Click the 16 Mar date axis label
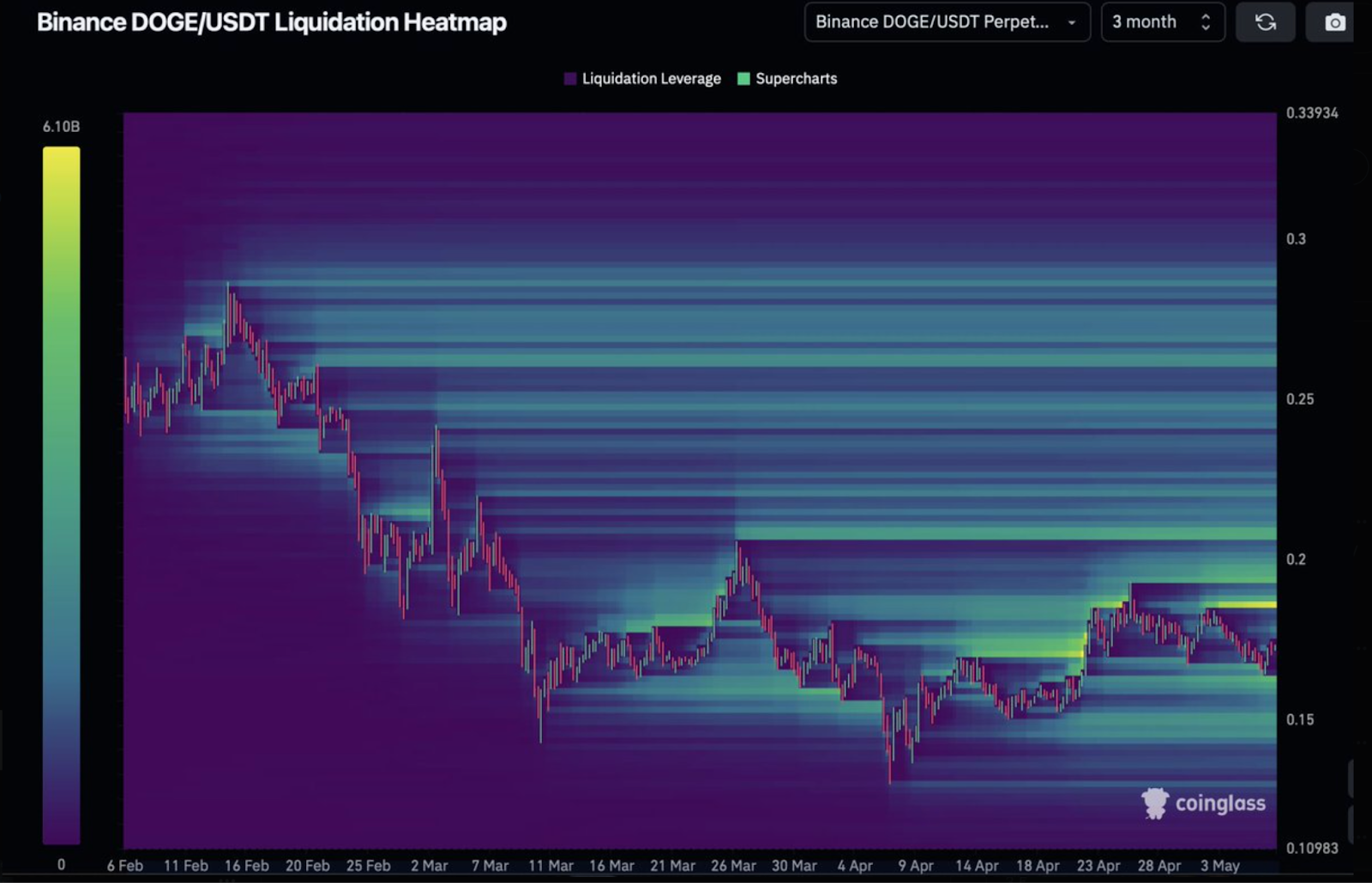This screenshot has width=1372, height=883. (612, 866)
